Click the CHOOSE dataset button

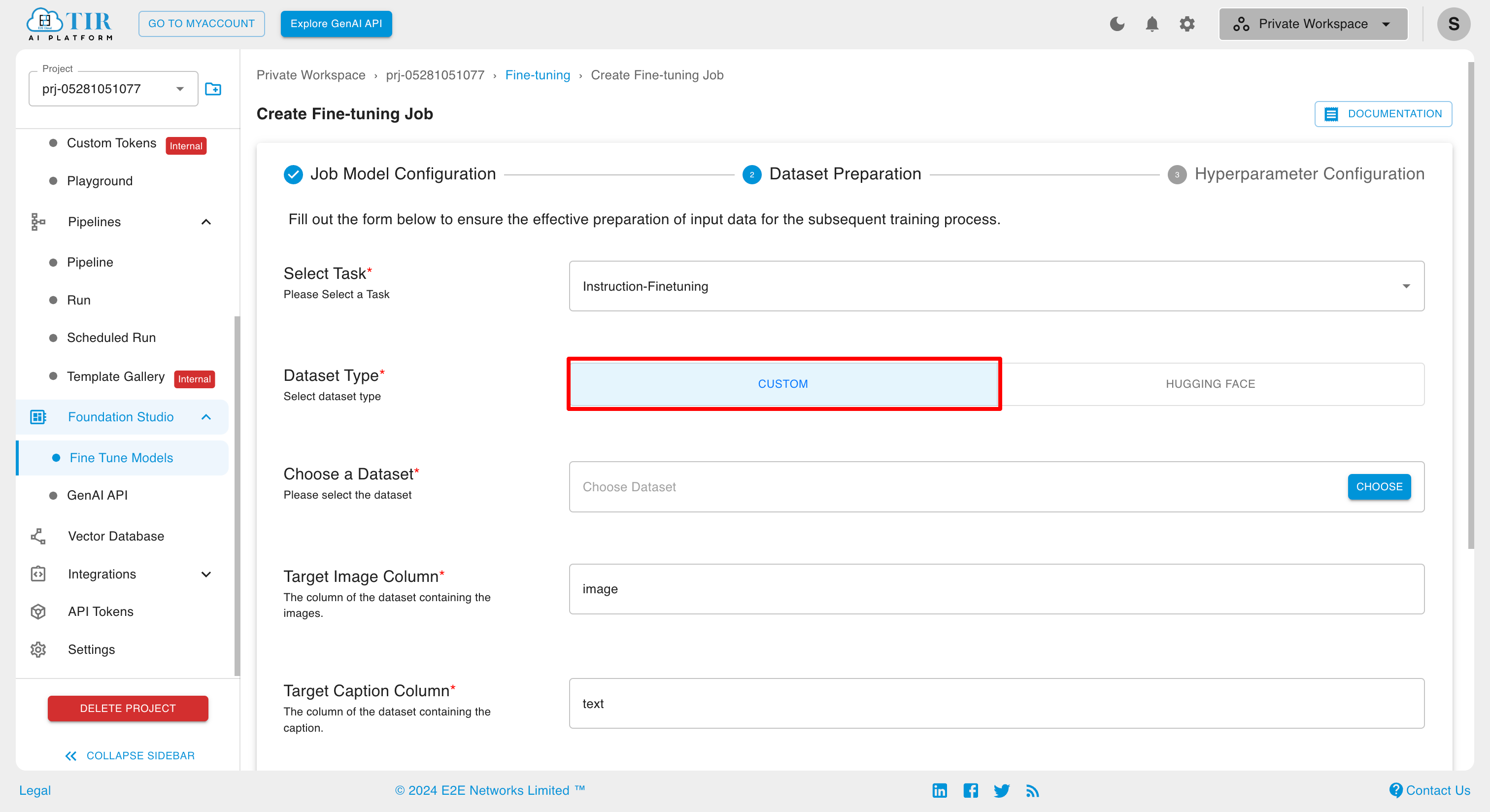pos(1379,486)
